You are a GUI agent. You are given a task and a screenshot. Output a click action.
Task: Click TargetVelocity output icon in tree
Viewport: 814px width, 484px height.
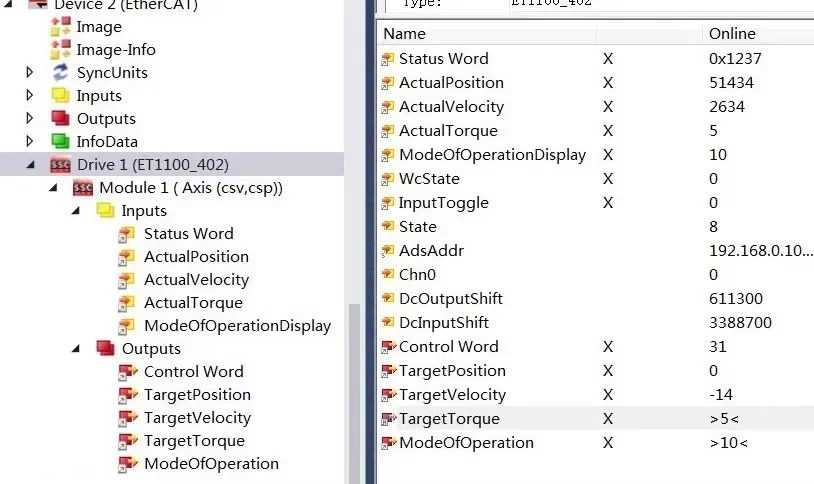pyautogui.click(x=128, y=418)
